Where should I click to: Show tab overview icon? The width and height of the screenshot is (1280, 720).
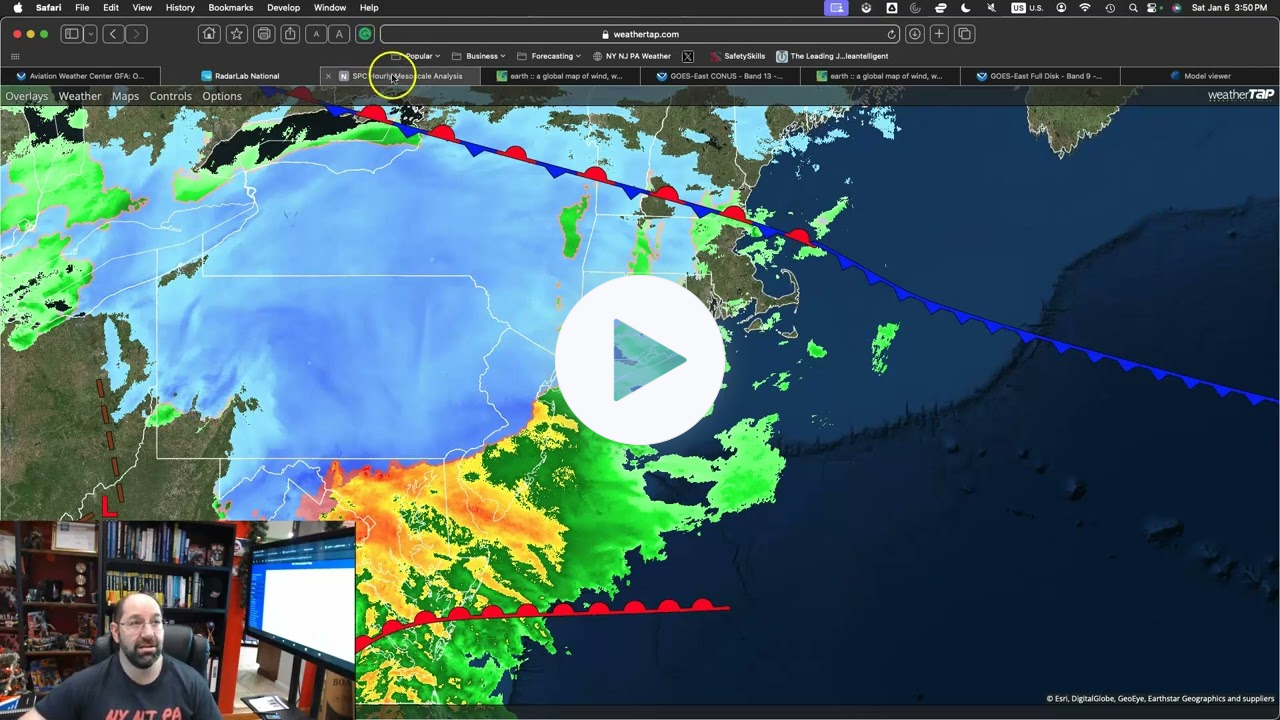964,34
